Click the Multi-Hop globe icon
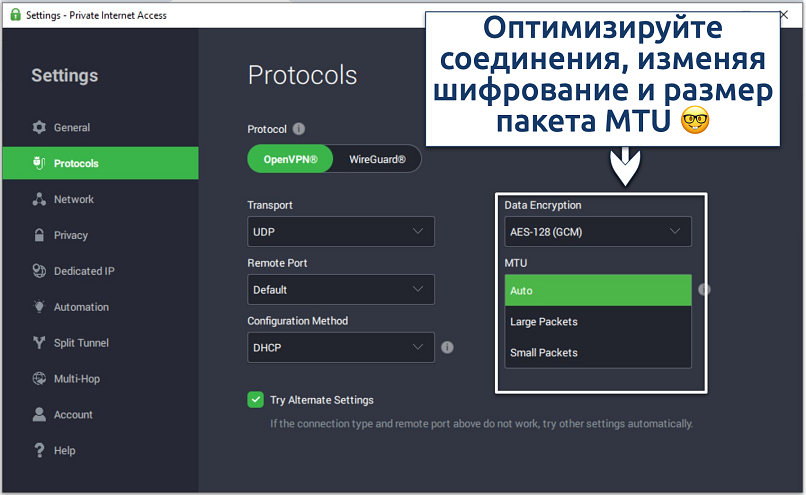The width and height of the screenshot is (806, 495). 39,378
